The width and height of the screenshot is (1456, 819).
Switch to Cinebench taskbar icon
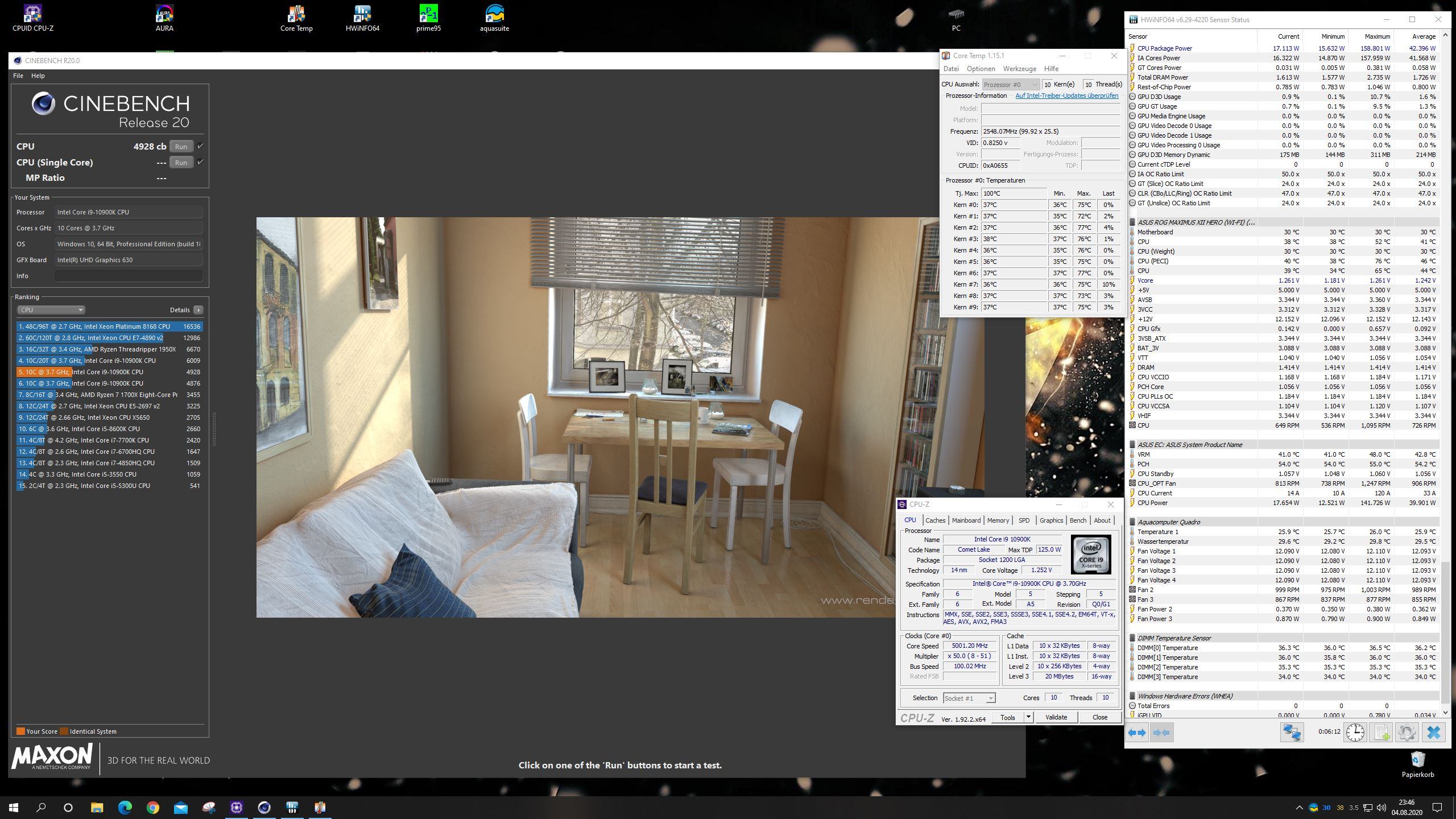click(x=264, y=807)
